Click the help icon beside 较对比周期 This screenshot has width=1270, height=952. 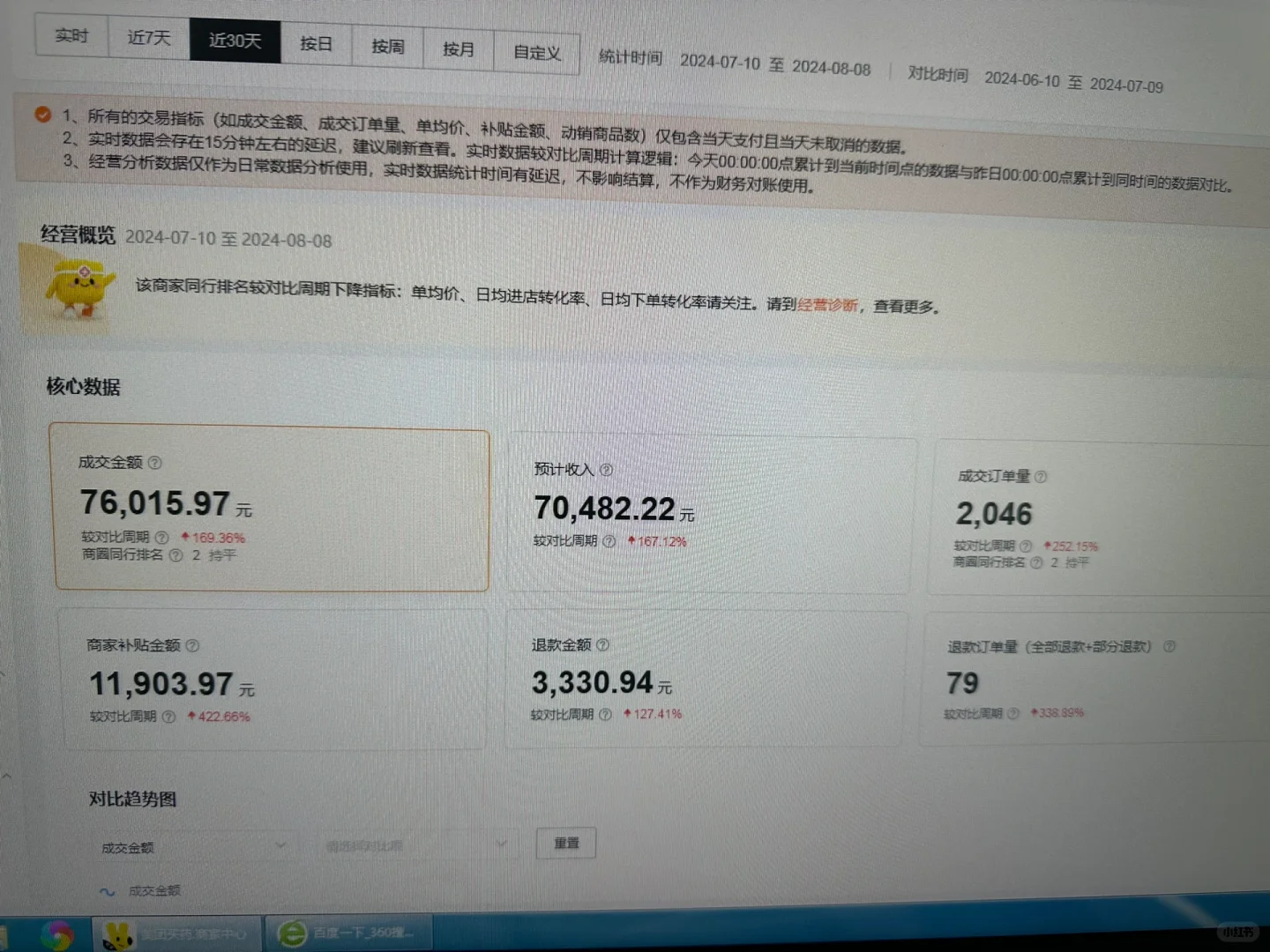coord(161,538)
